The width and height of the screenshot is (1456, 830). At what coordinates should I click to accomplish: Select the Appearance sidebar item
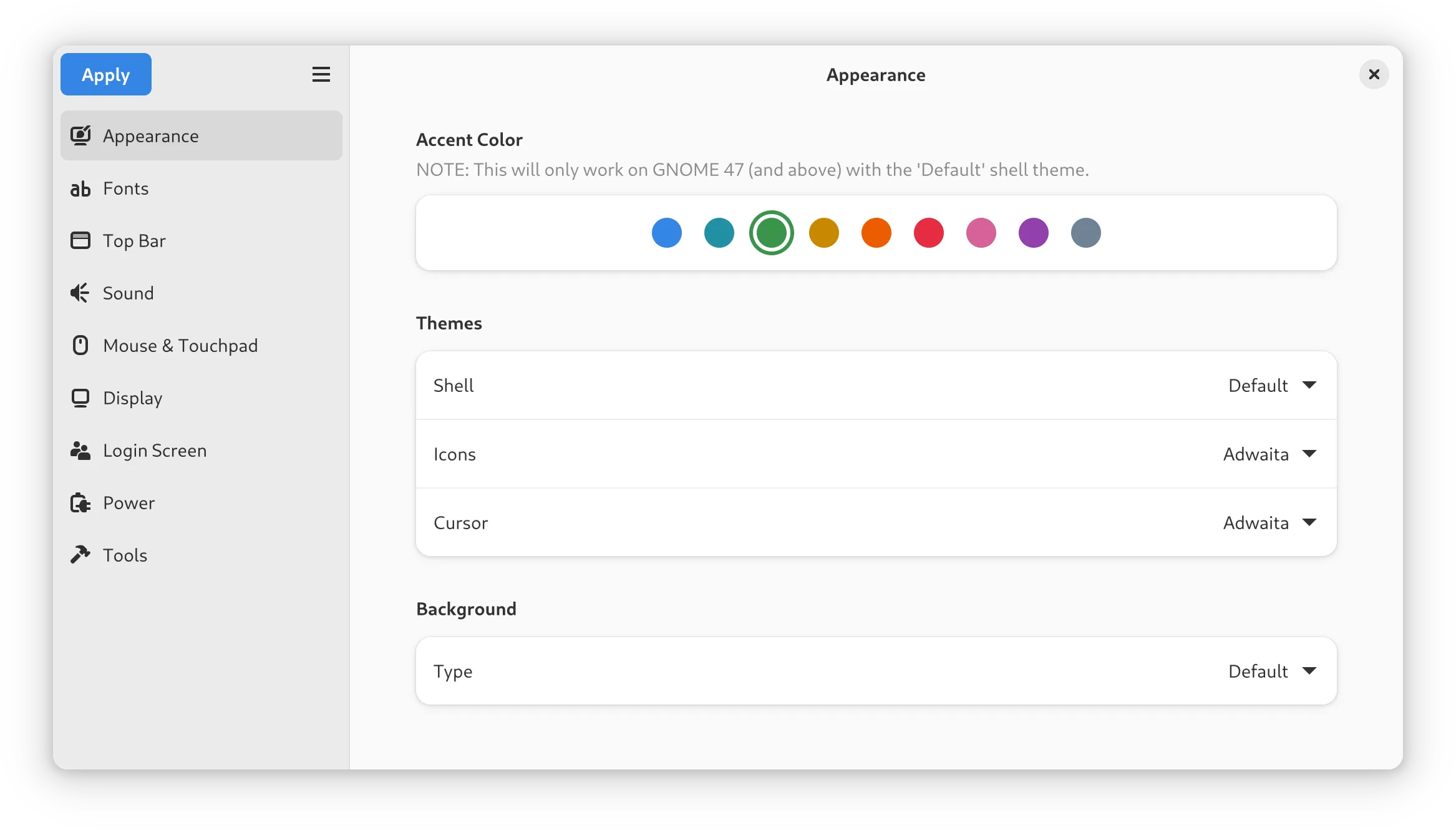[201, 136]
